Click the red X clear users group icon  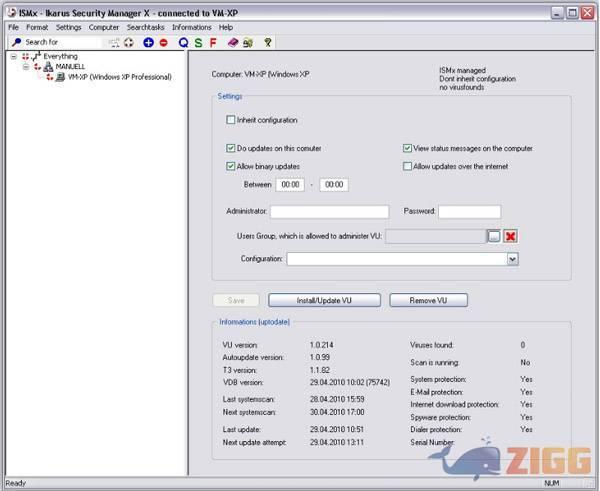point(510,236)
